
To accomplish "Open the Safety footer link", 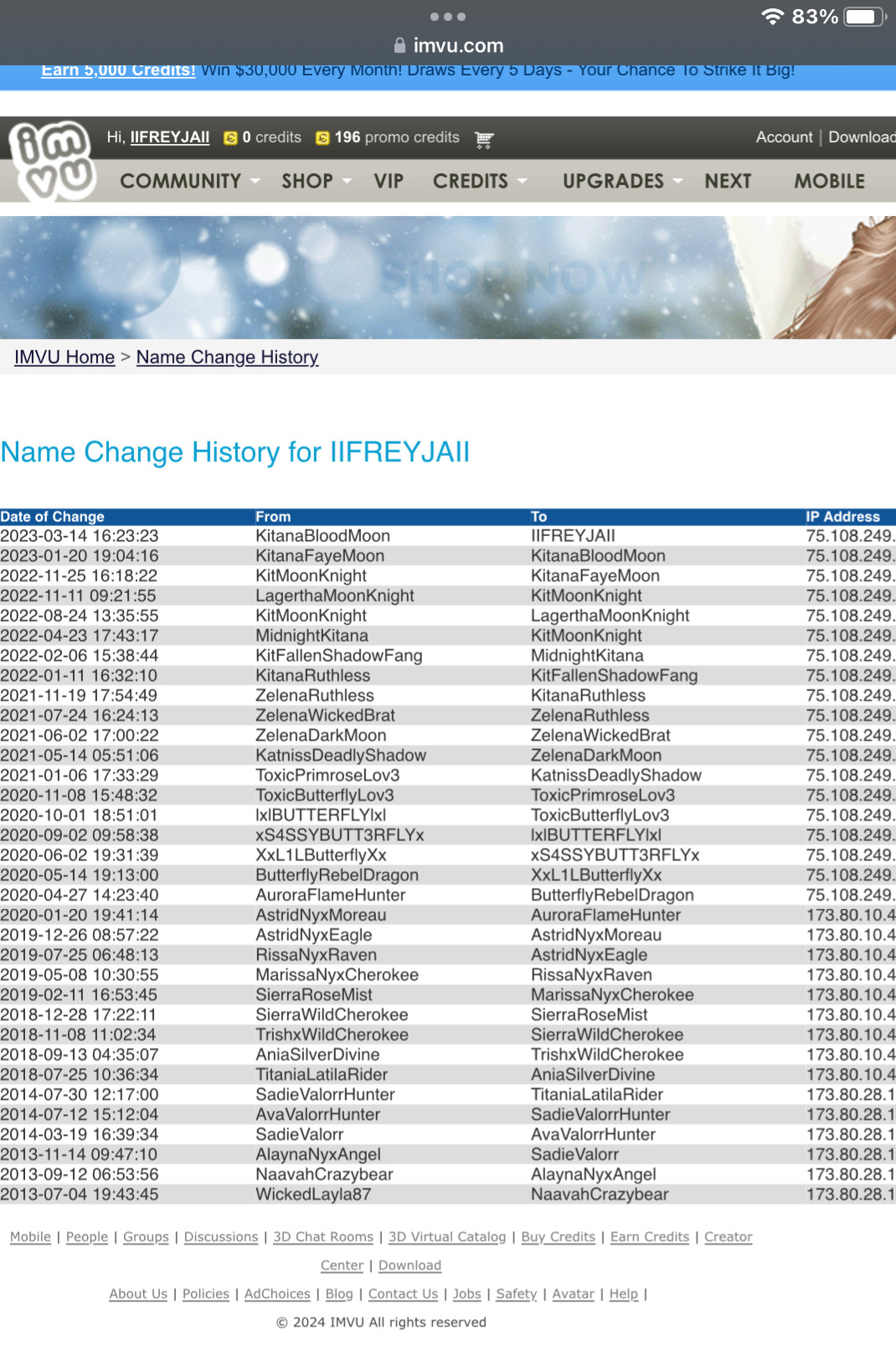I will coord(517,1294).
